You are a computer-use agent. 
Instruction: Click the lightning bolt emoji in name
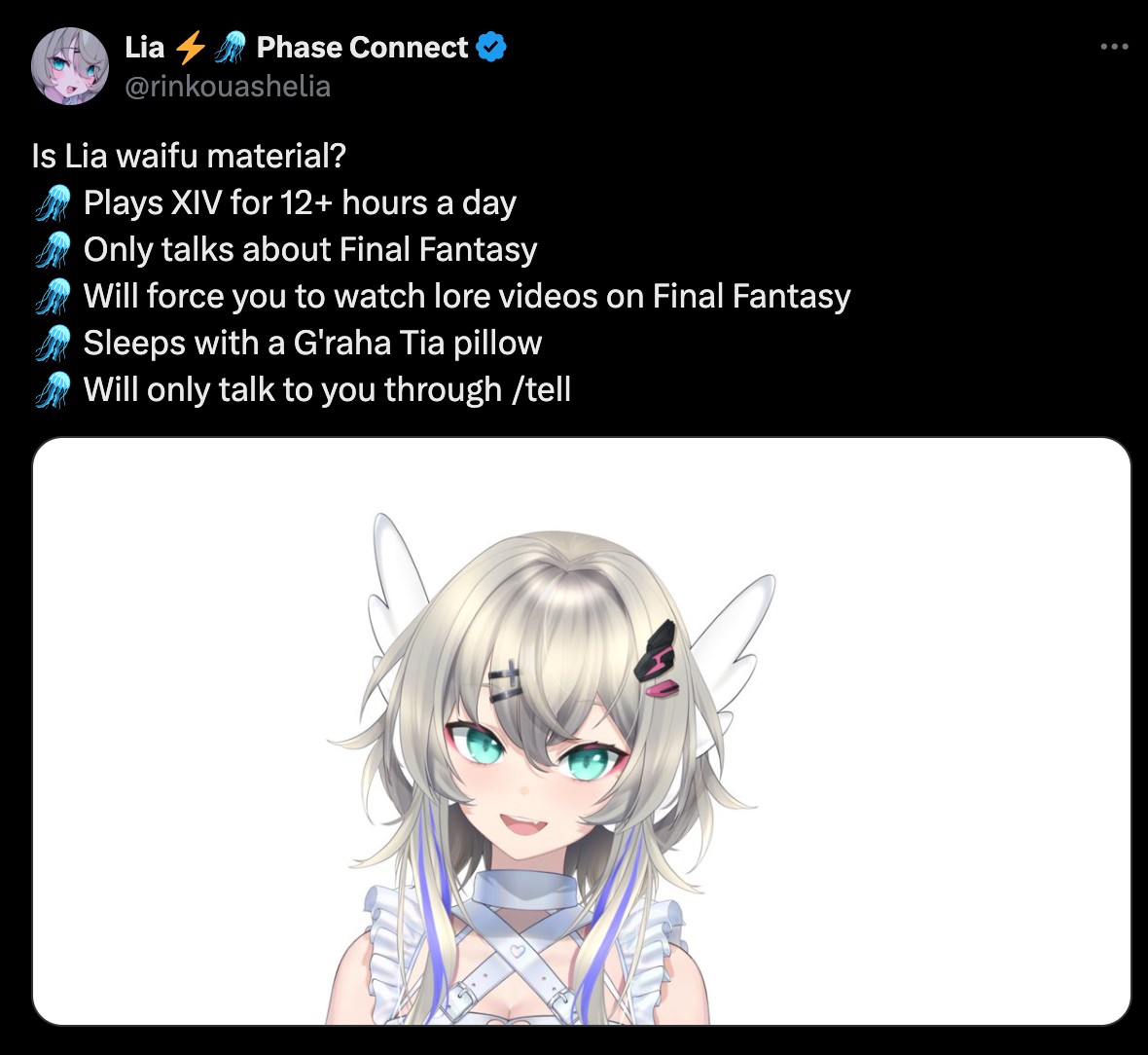[191, 48]
